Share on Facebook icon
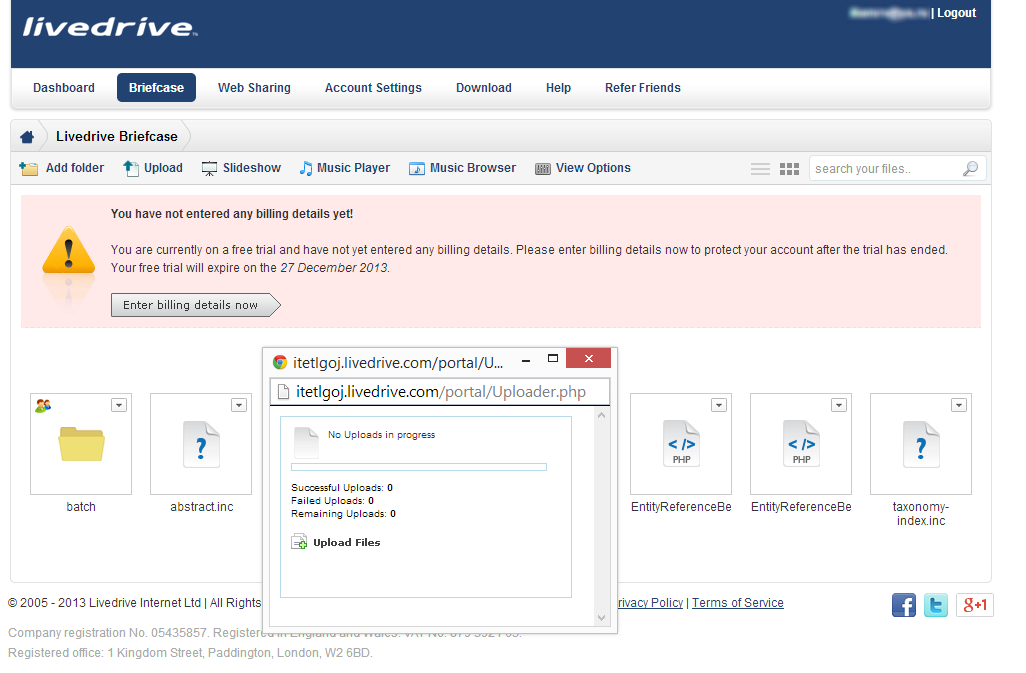The width and height of the screenshot is (1026, 673). pos(904,605)
